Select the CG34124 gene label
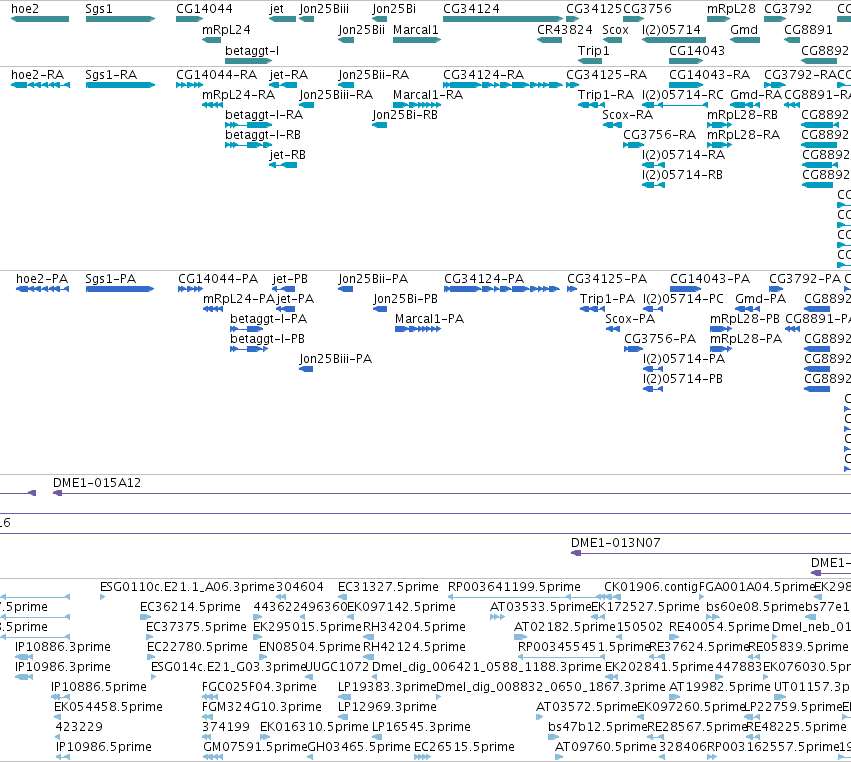851x762 pixels. point(471,9)
